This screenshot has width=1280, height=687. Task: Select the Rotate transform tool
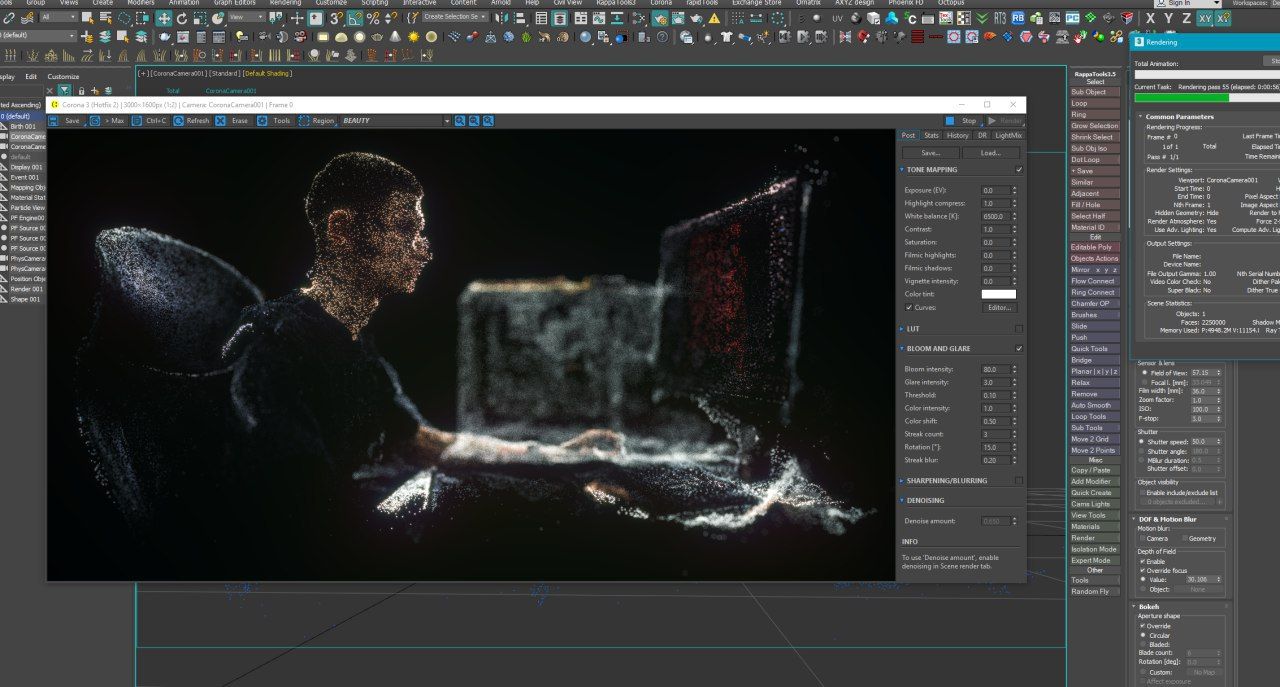click(x=182, y=18)
